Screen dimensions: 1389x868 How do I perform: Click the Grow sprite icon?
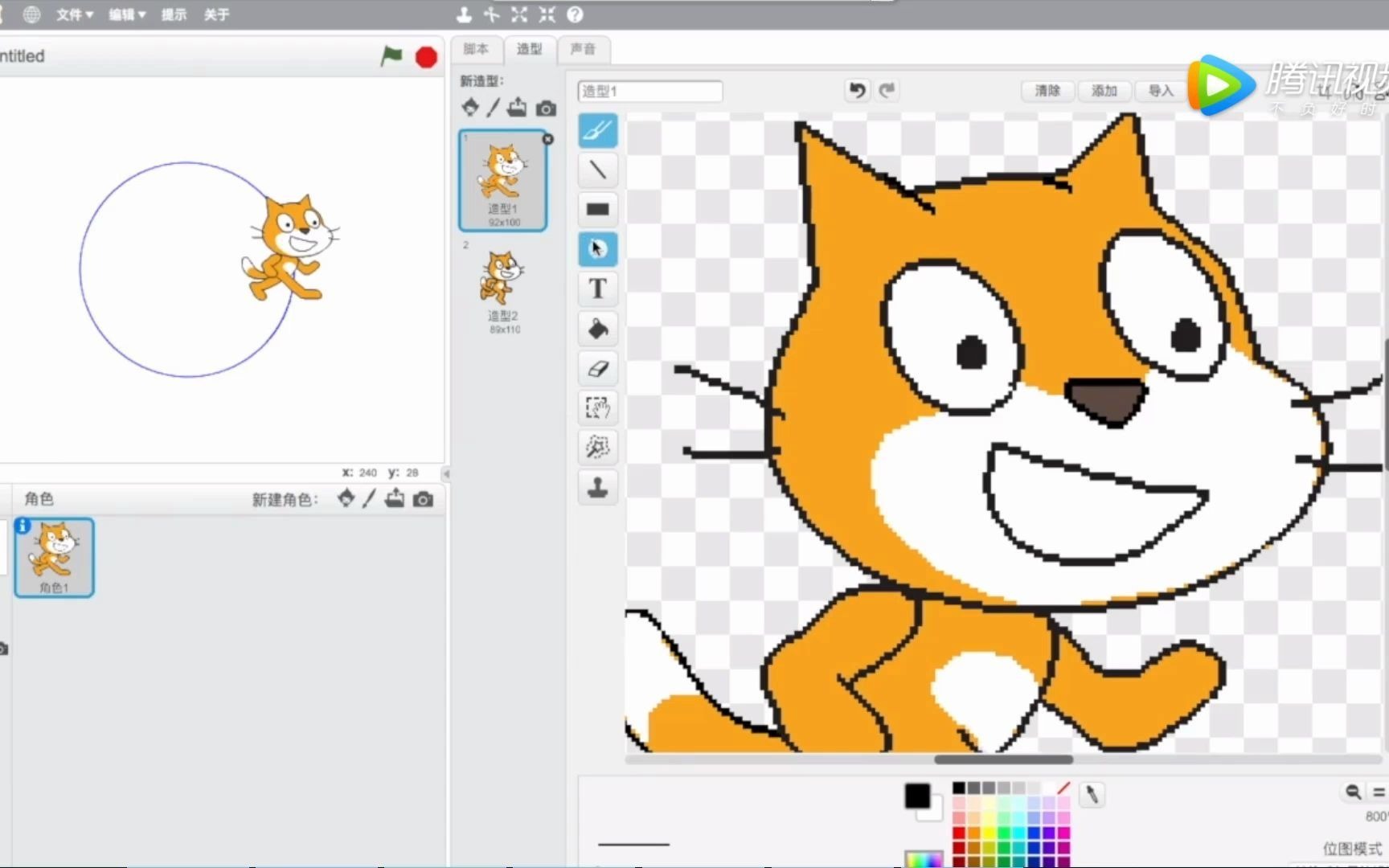point(519,14)
